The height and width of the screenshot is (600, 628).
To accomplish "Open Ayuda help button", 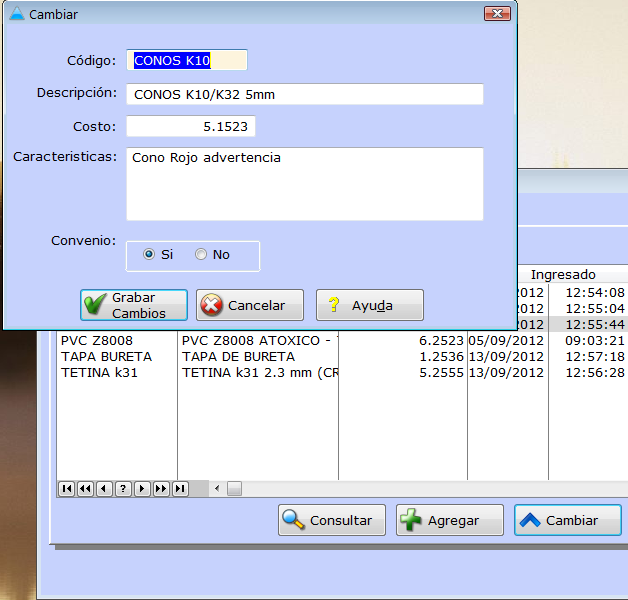I will point(370,306).
